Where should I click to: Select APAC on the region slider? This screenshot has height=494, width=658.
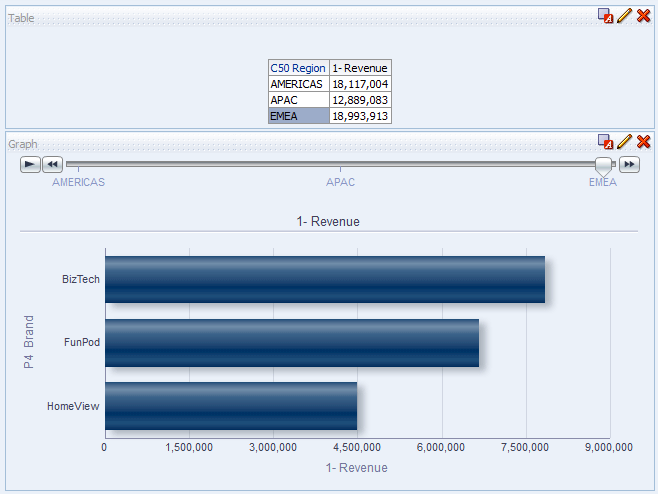pos(340,182)
